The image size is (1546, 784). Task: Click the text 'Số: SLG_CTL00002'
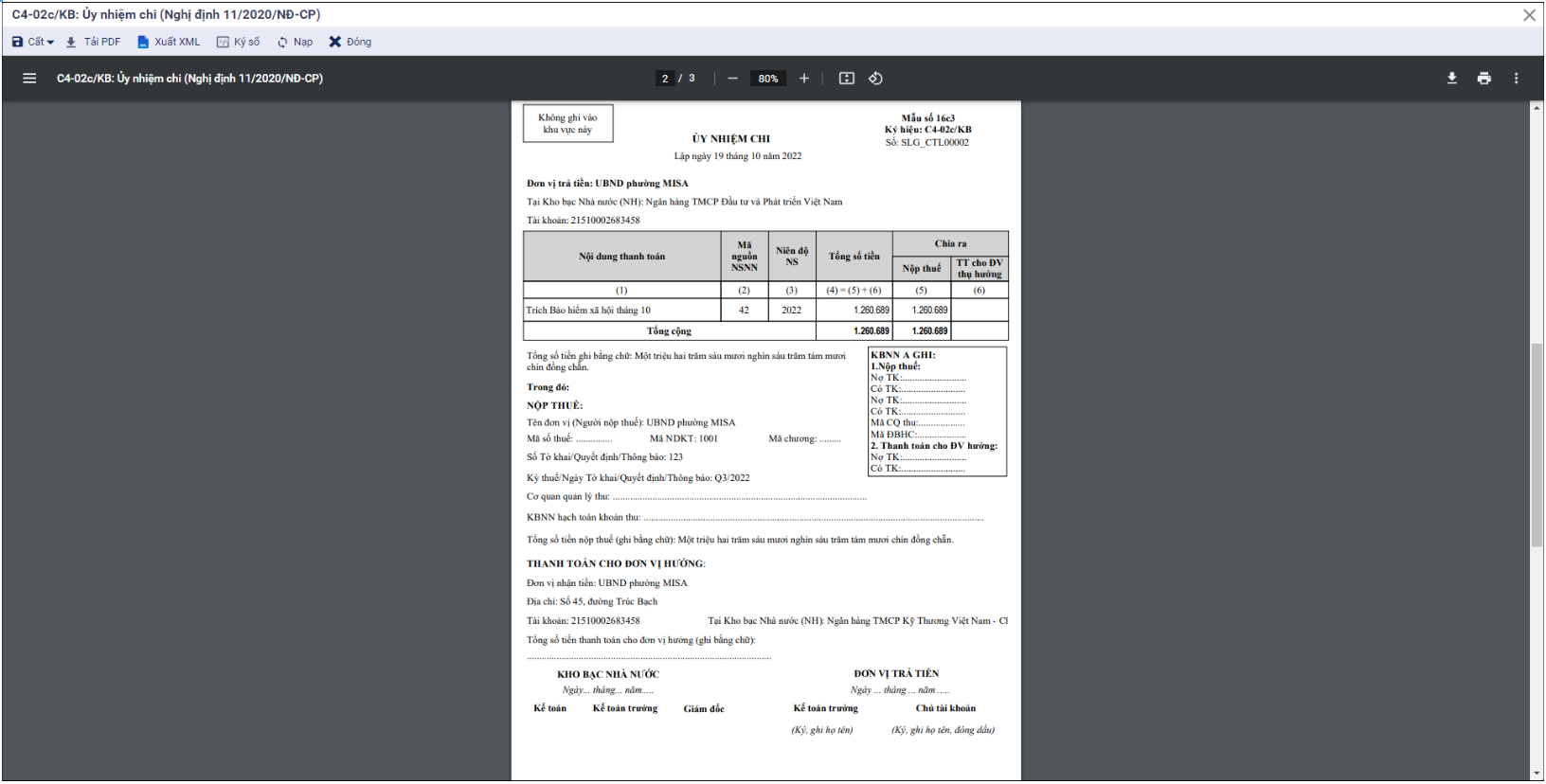(926, 143)
